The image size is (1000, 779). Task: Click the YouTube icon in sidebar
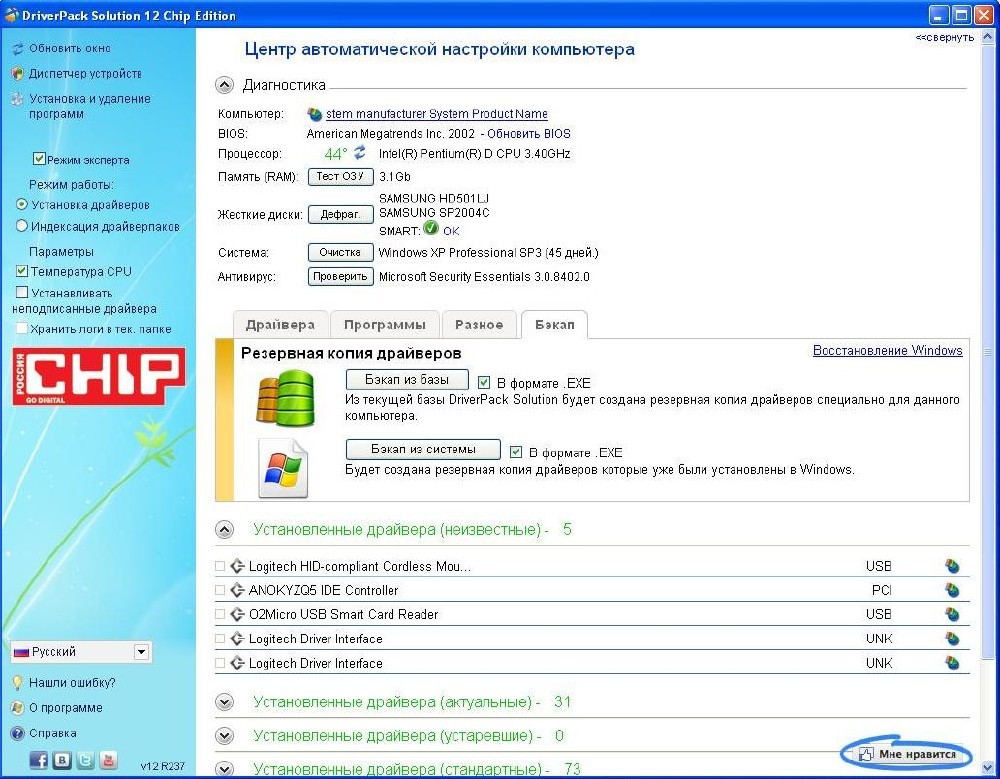point(108,760)
